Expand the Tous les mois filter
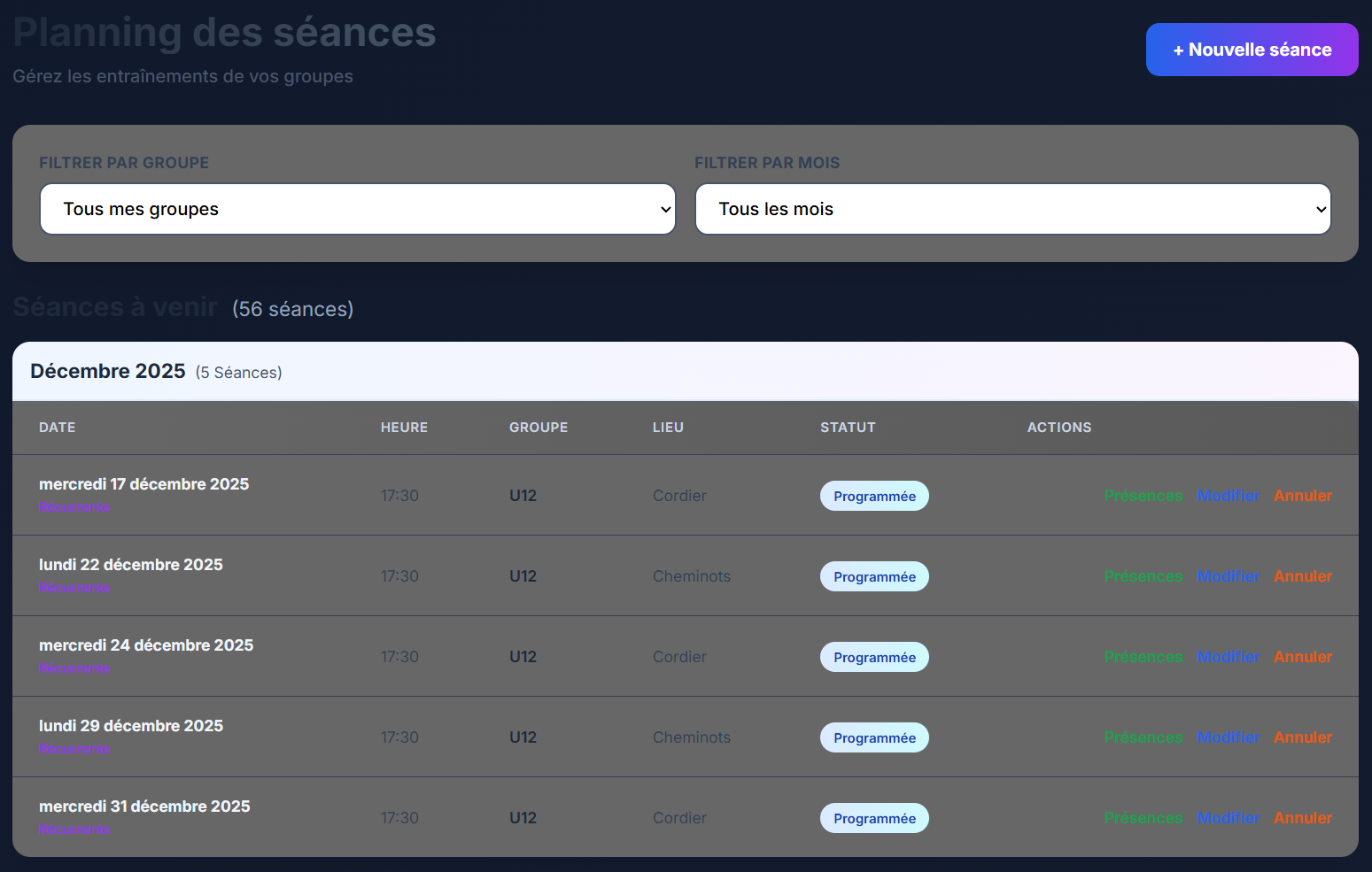 click(x=1012, y=209)
